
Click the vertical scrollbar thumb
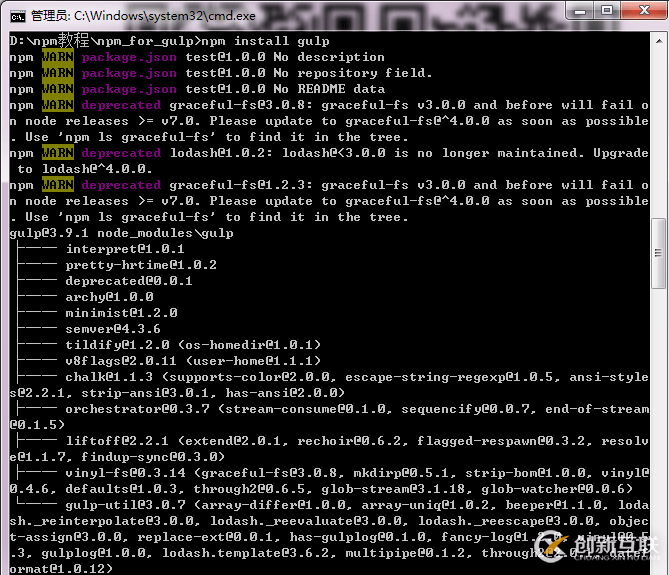(659, 253)
